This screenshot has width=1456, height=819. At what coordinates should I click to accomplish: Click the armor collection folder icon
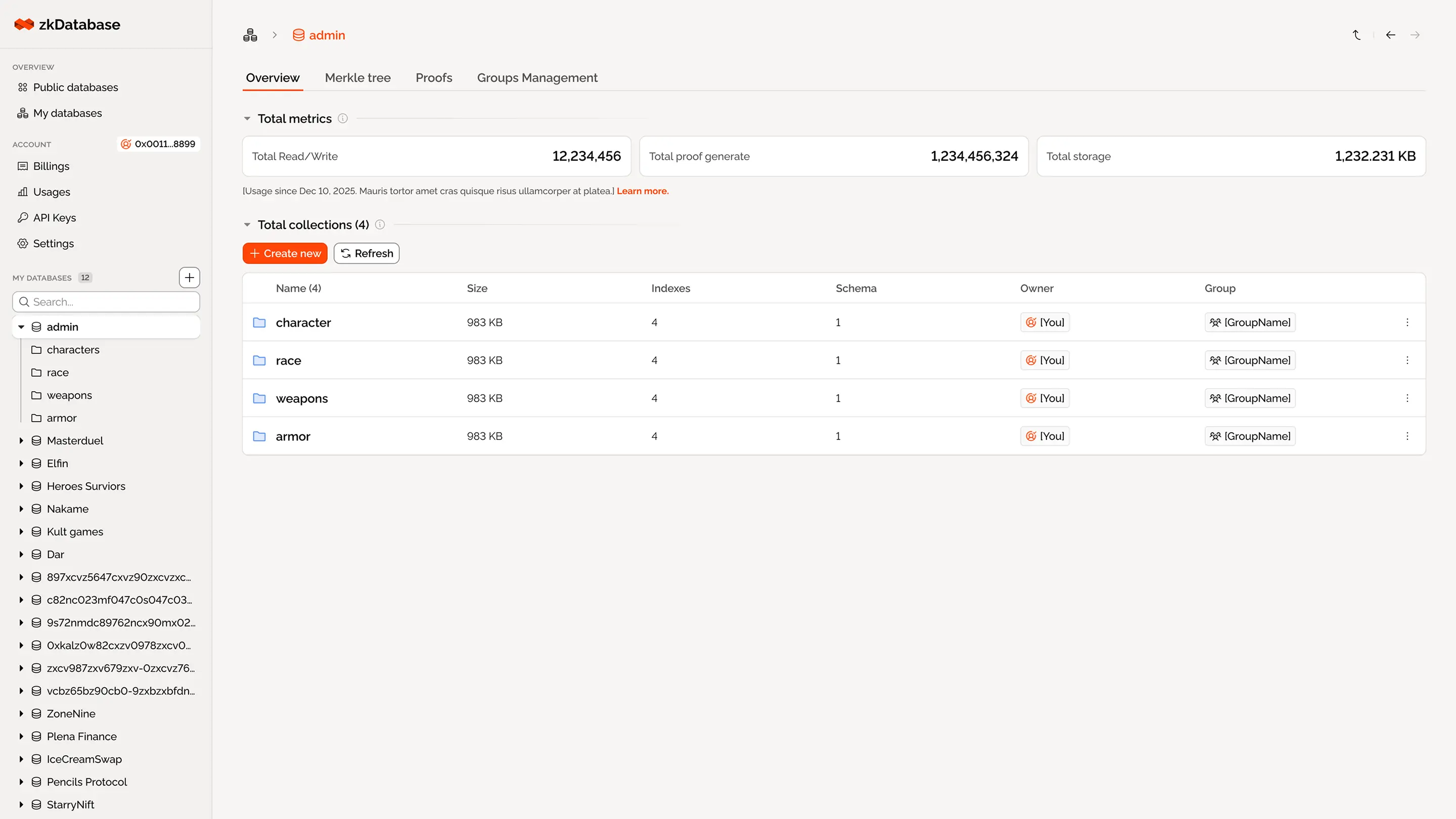click(259, 436)
